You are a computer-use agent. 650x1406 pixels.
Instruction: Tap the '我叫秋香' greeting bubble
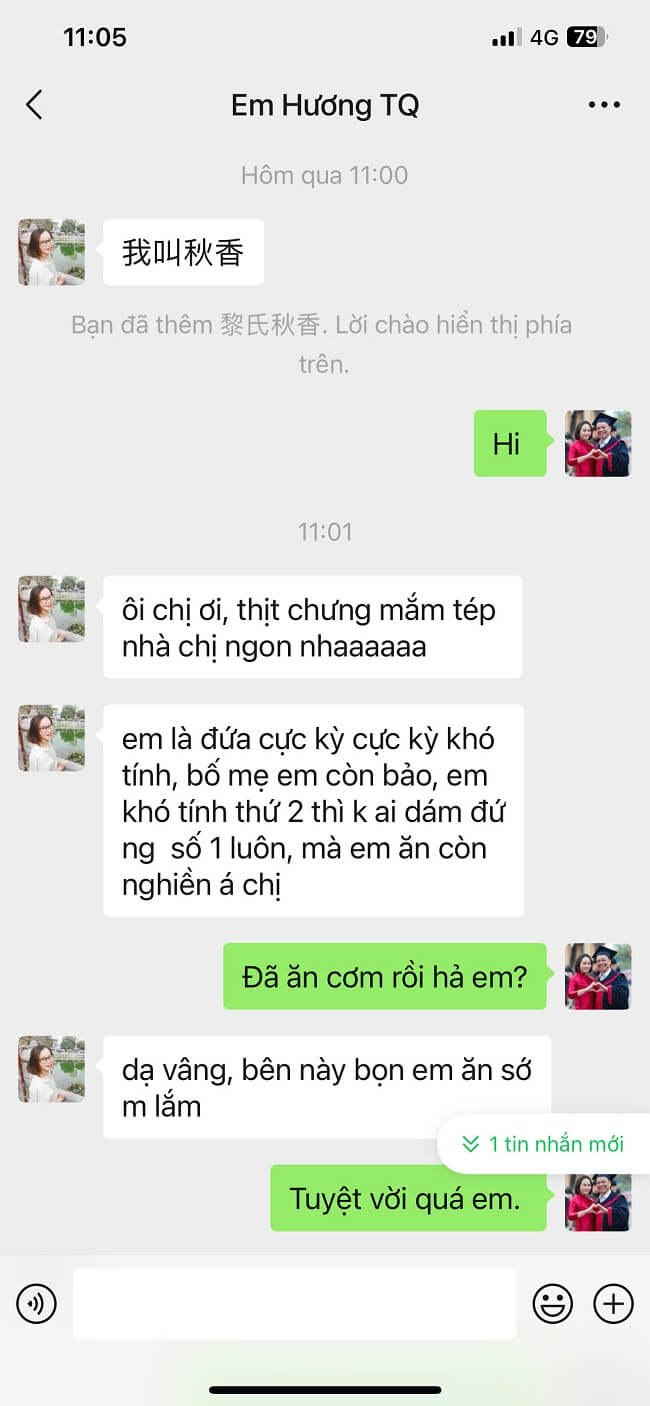pos(183,252)
